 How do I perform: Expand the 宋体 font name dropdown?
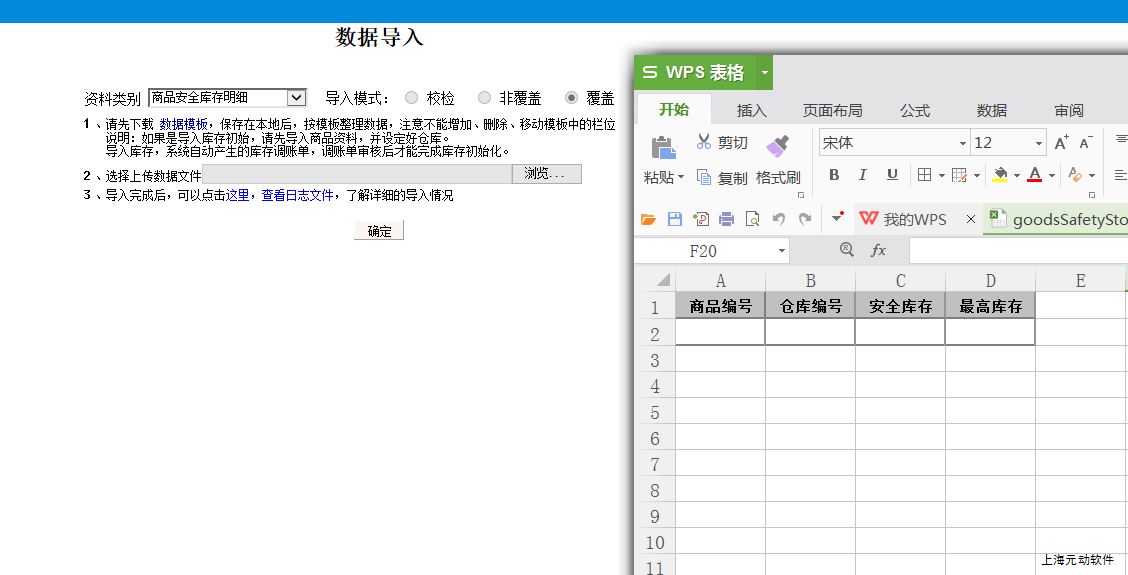click(963, 143)
